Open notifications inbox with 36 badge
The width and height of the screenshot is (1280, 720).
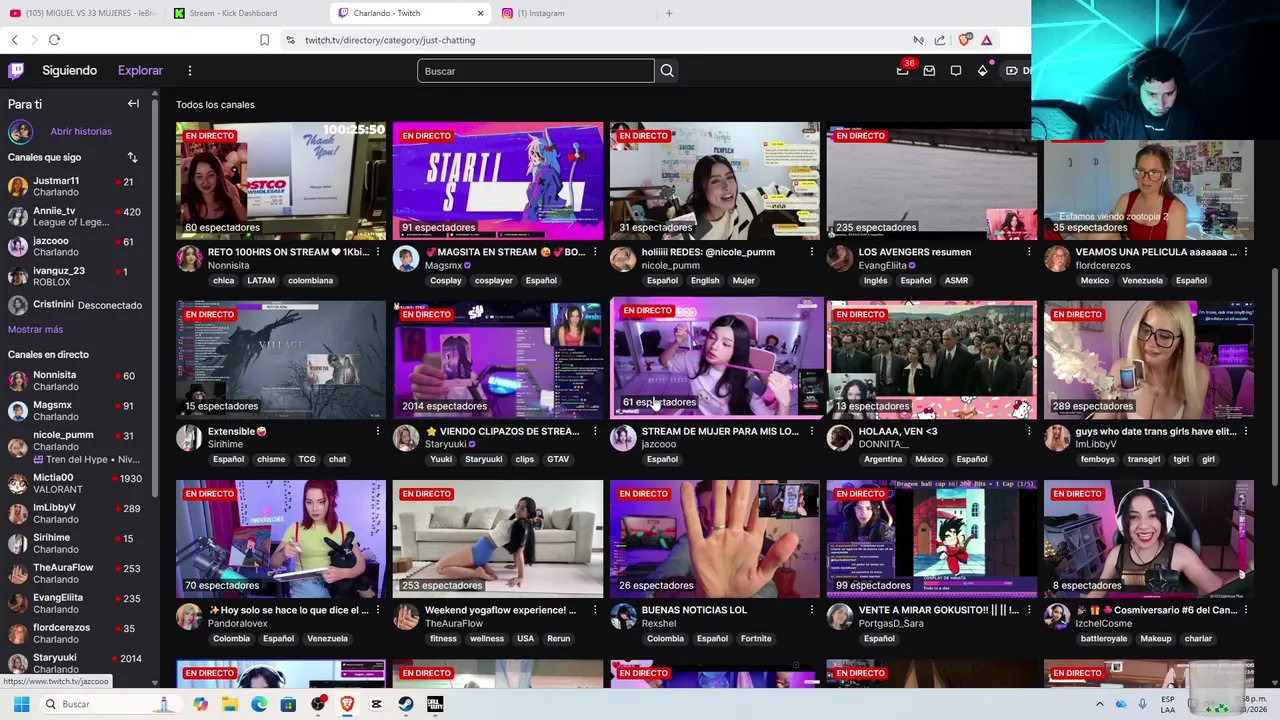click(x=903, y=70)
